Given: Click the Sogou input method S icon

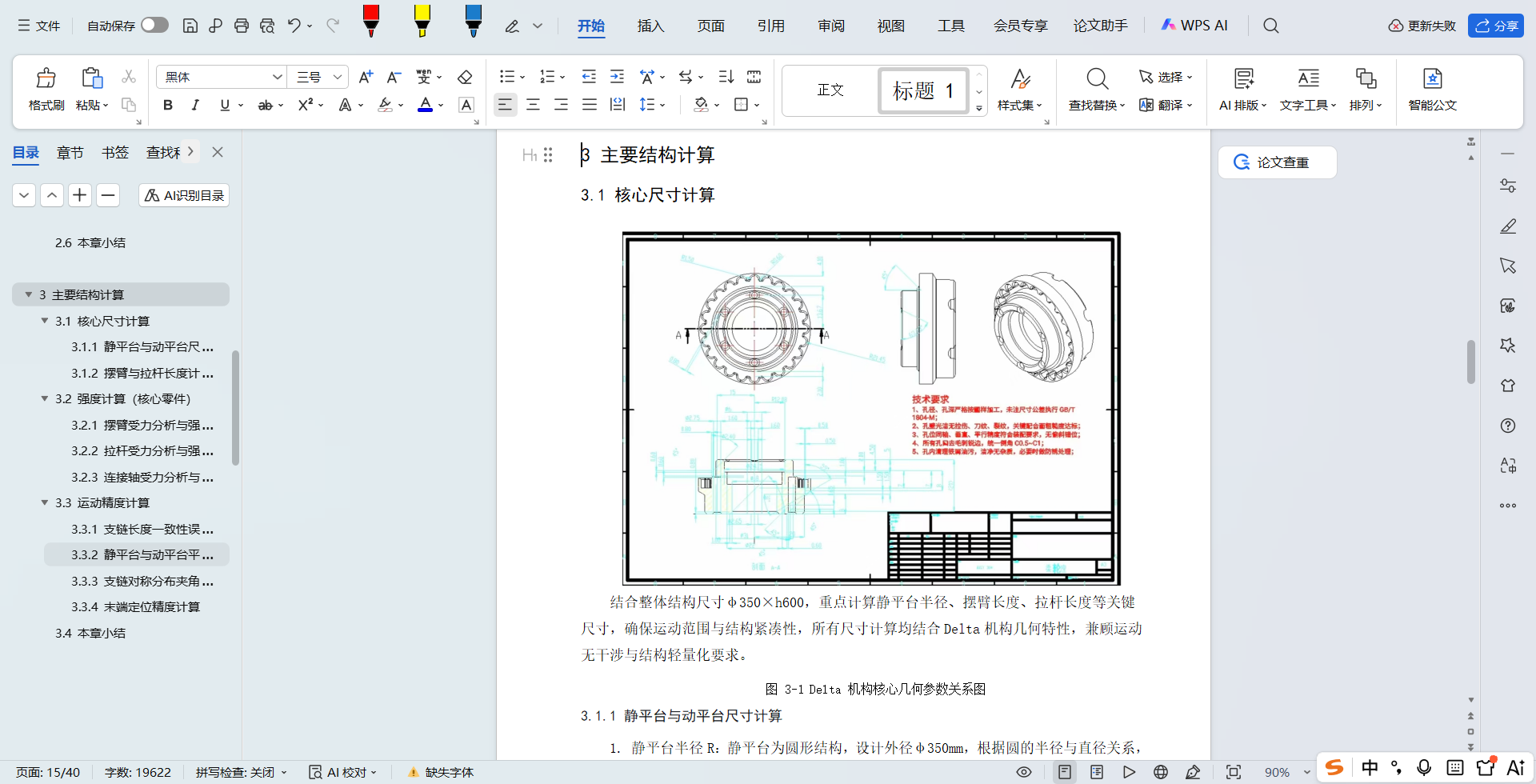Looking at the screenshot, I should click(1334, 768).
